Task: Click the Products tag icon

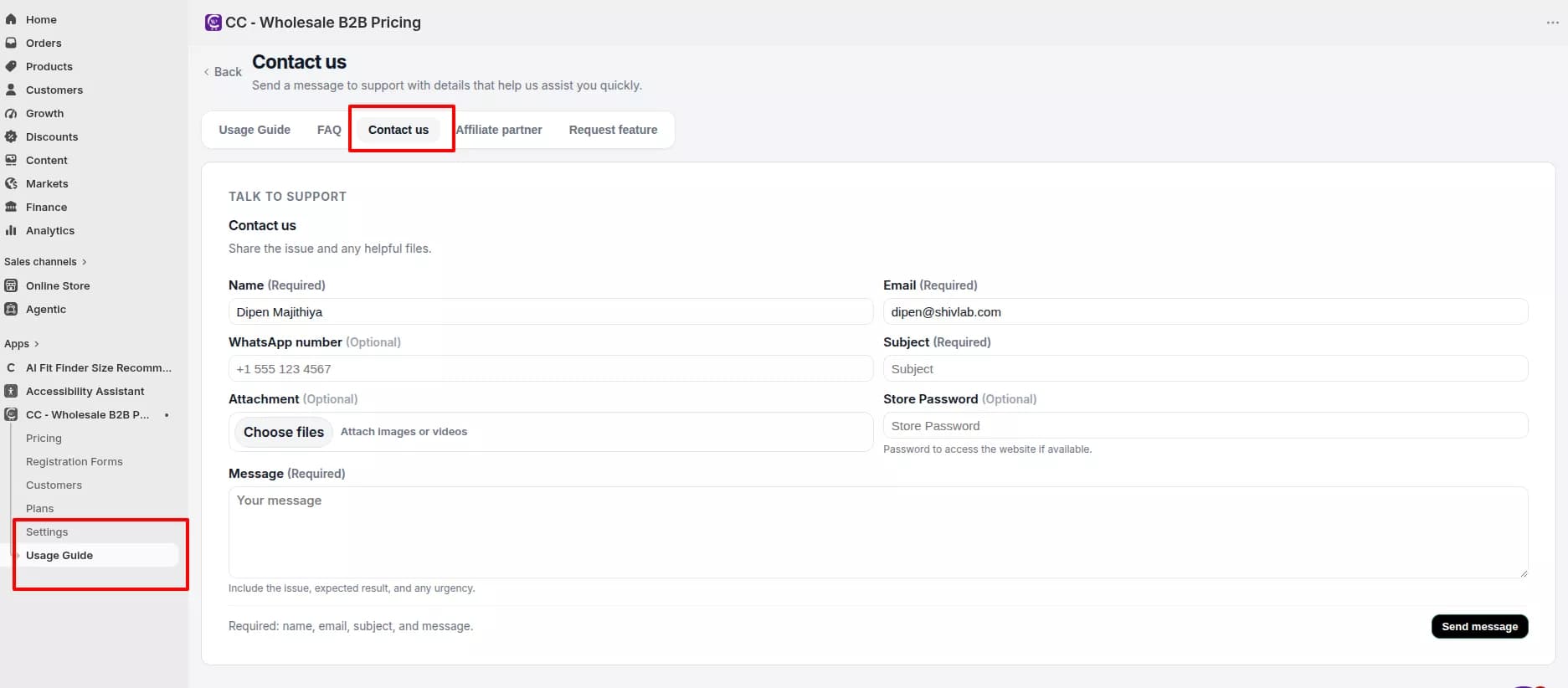Action: [11, 66]
